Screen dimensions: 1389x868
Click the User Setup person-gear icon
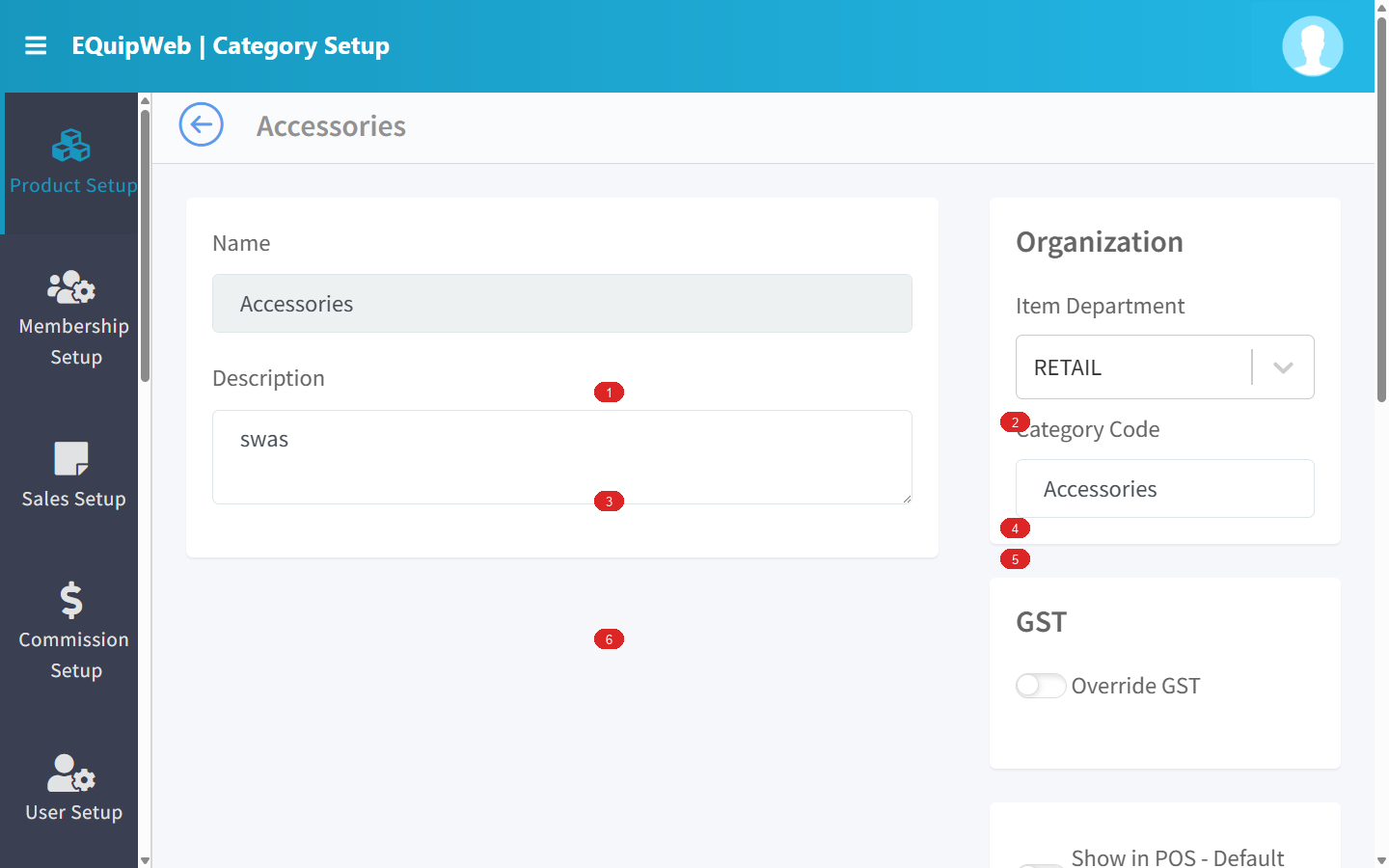pyautogui.click(x=70, y=773)
